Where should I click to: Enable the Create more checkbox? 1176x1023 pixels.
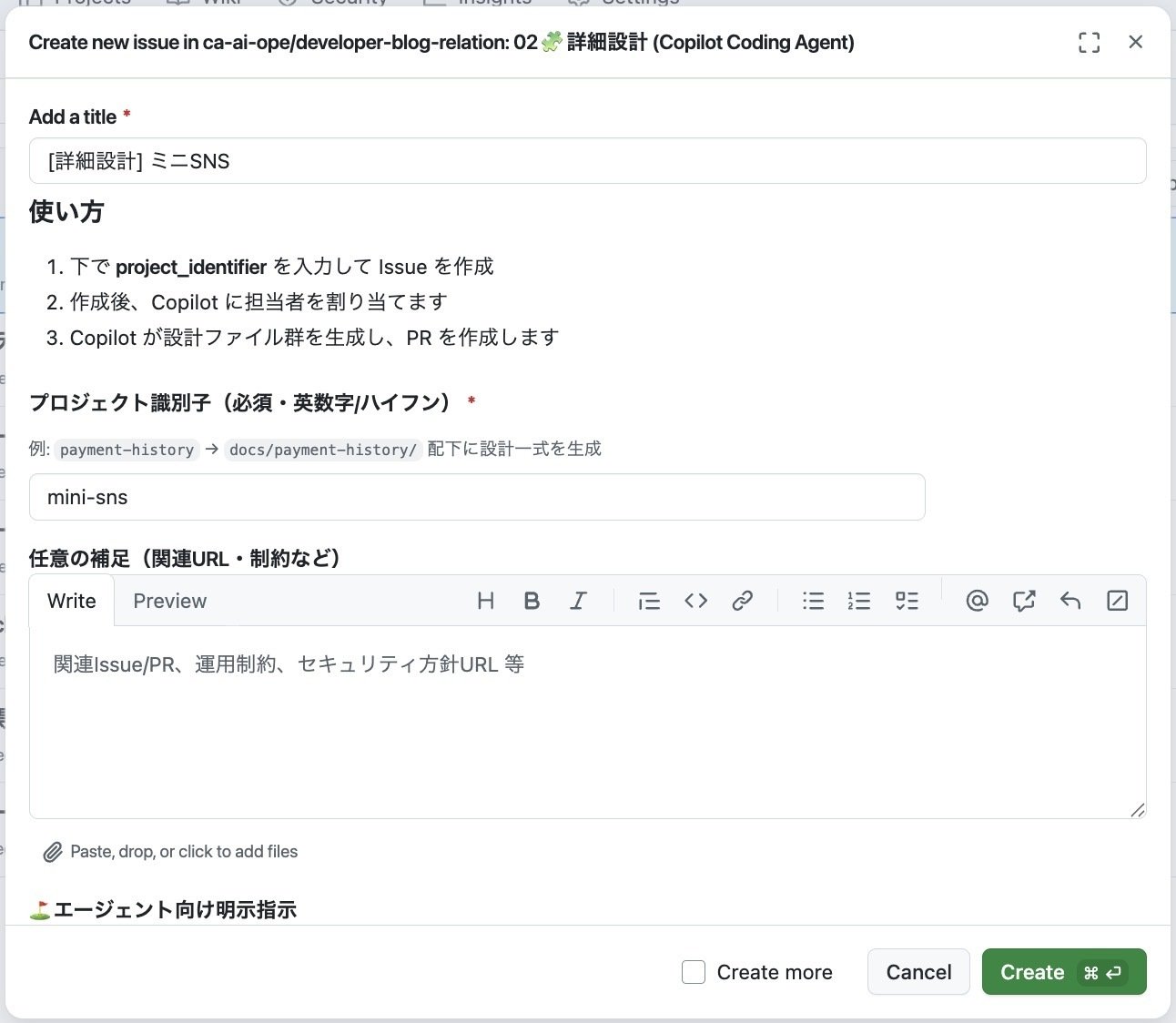[x=693, y=972]
